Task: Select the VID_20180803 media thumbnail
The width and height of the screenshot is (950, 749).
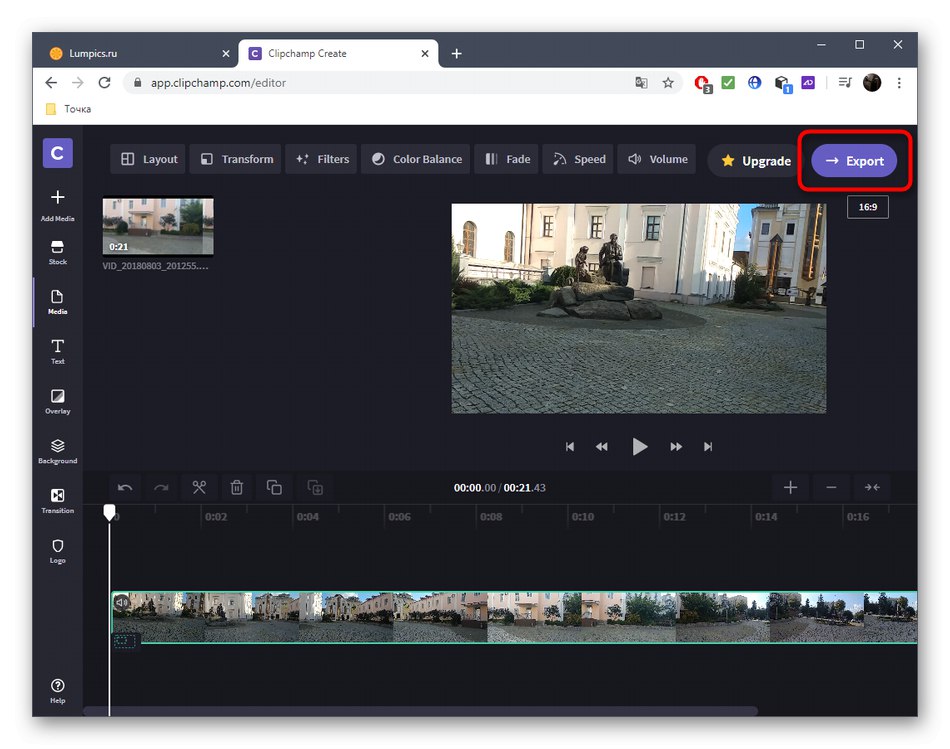Action: click(156, 224)
